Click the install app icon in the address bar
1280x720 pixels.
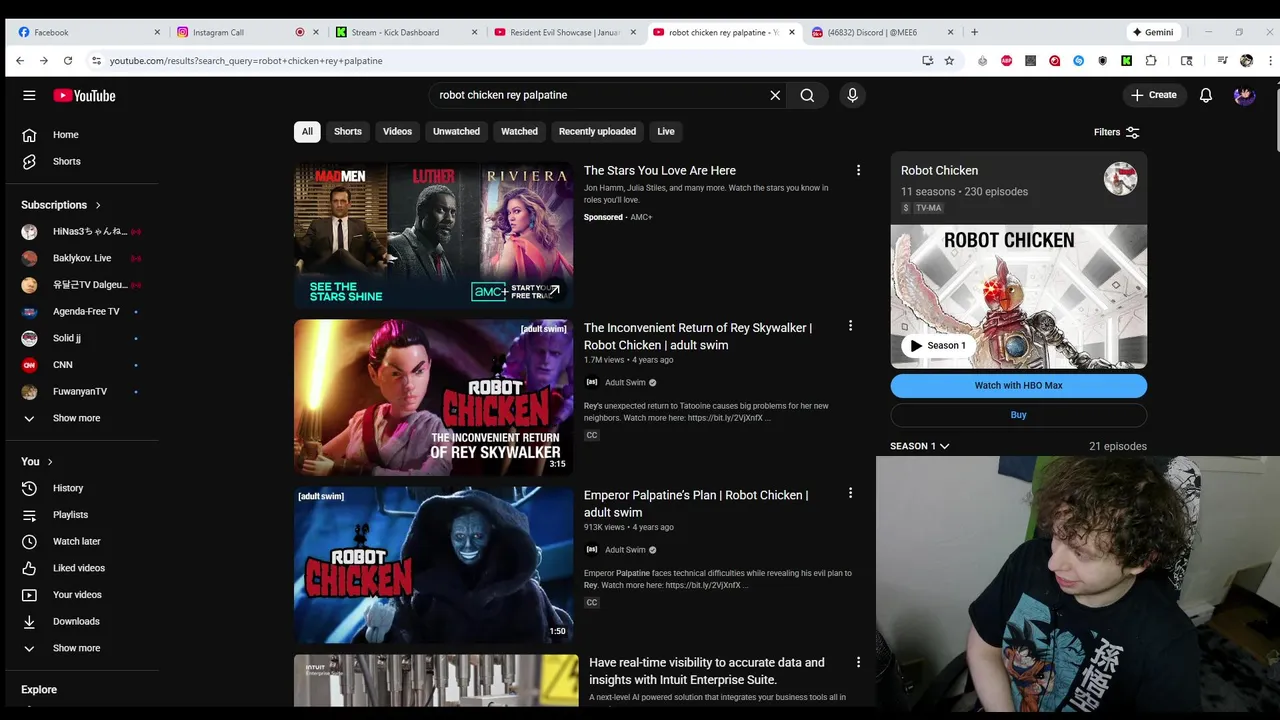pos(927,61)
